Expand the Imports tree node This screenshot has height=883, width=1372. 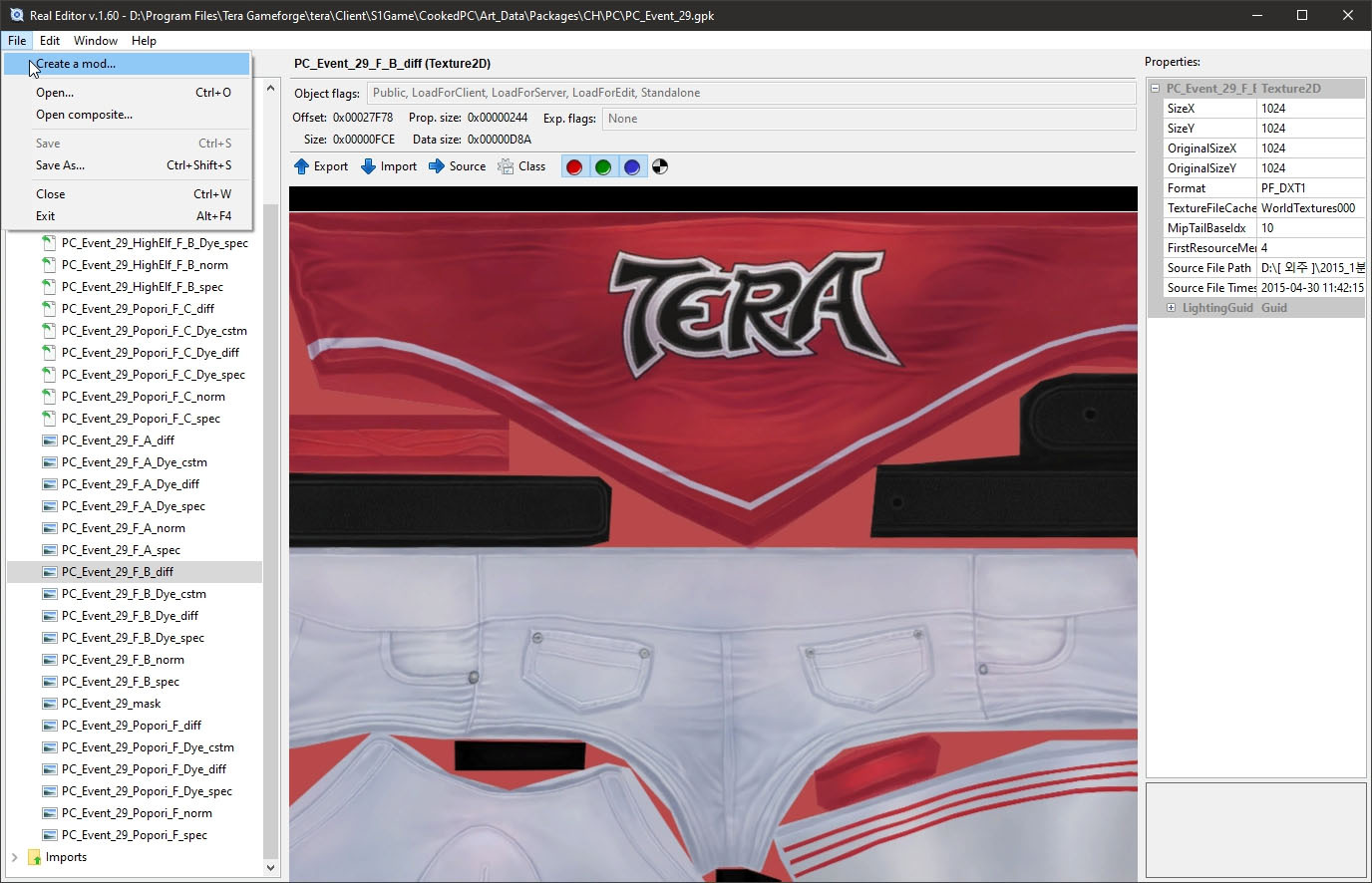pyautogui.click(x=15, y=857)
